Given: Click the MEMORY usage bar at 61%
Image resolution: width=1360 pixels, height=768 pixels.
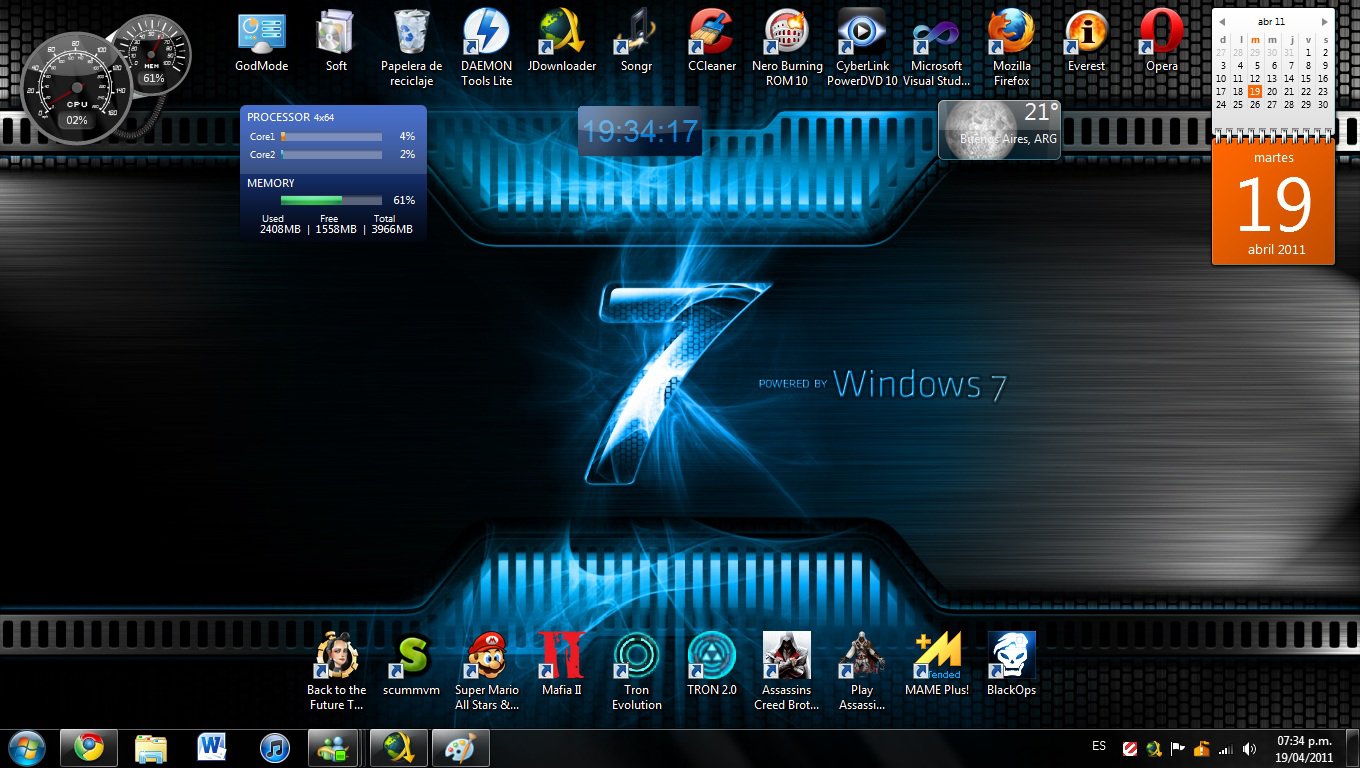Looking at the screenshot, I should (x=331, y=200).
